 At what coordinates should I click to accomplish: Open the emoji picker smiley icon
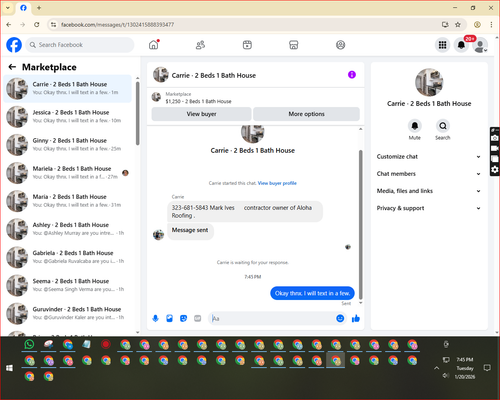[340, 318]
